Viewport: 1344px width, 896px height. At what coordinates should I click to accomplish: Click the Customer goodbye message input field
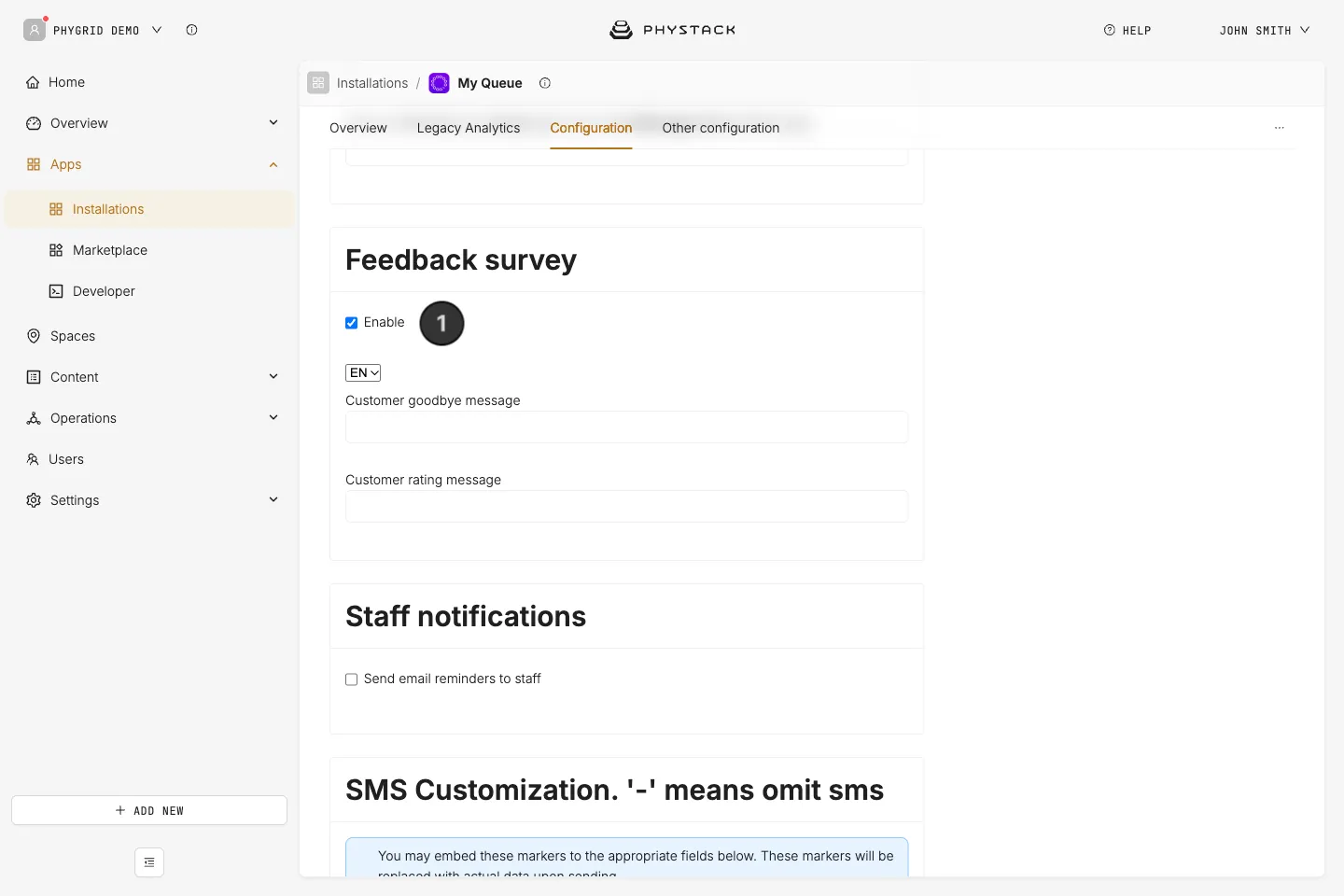point(626,427)
